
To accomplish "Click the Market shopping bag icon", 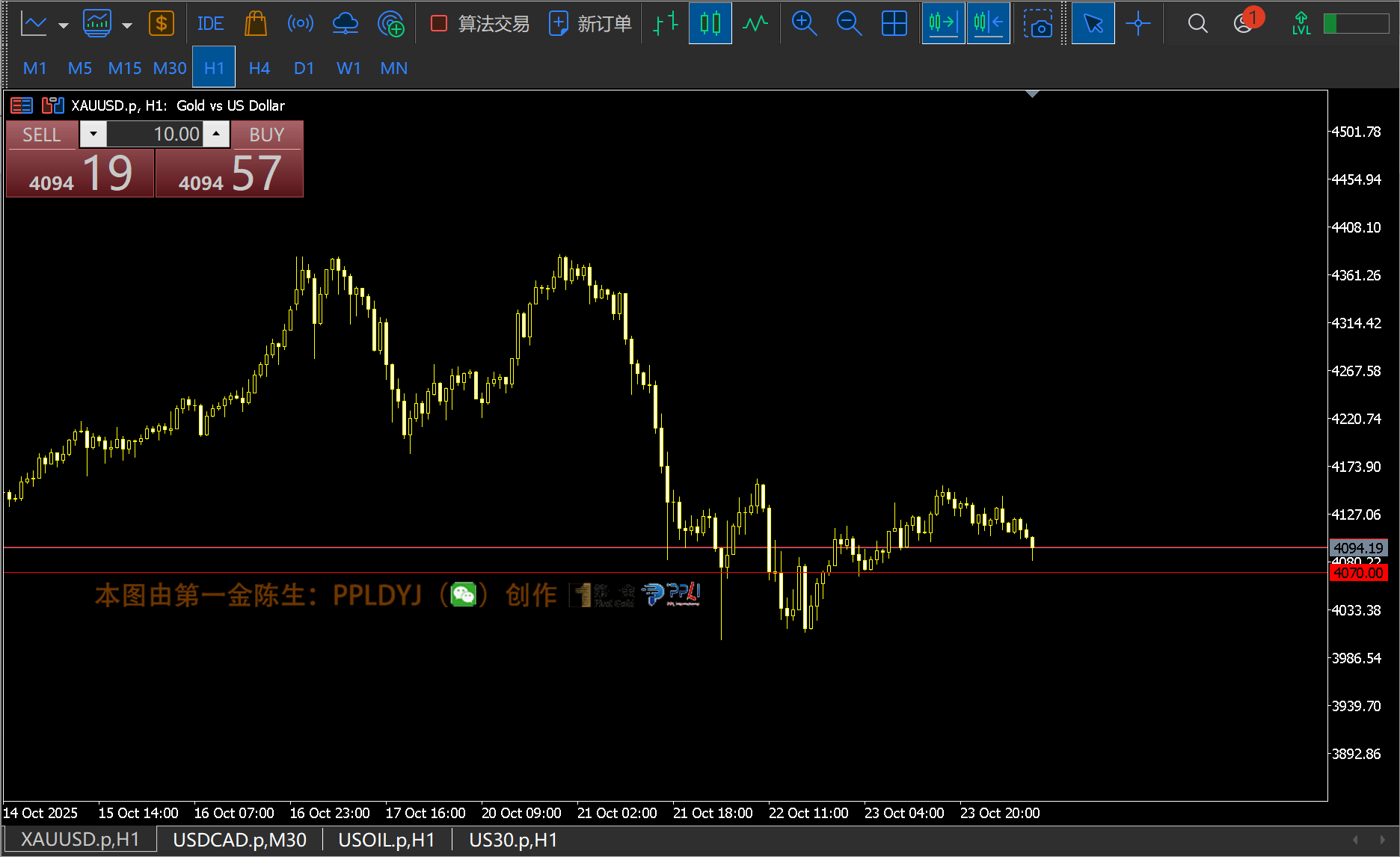I will pyautogui.click(x=256, y=24).
